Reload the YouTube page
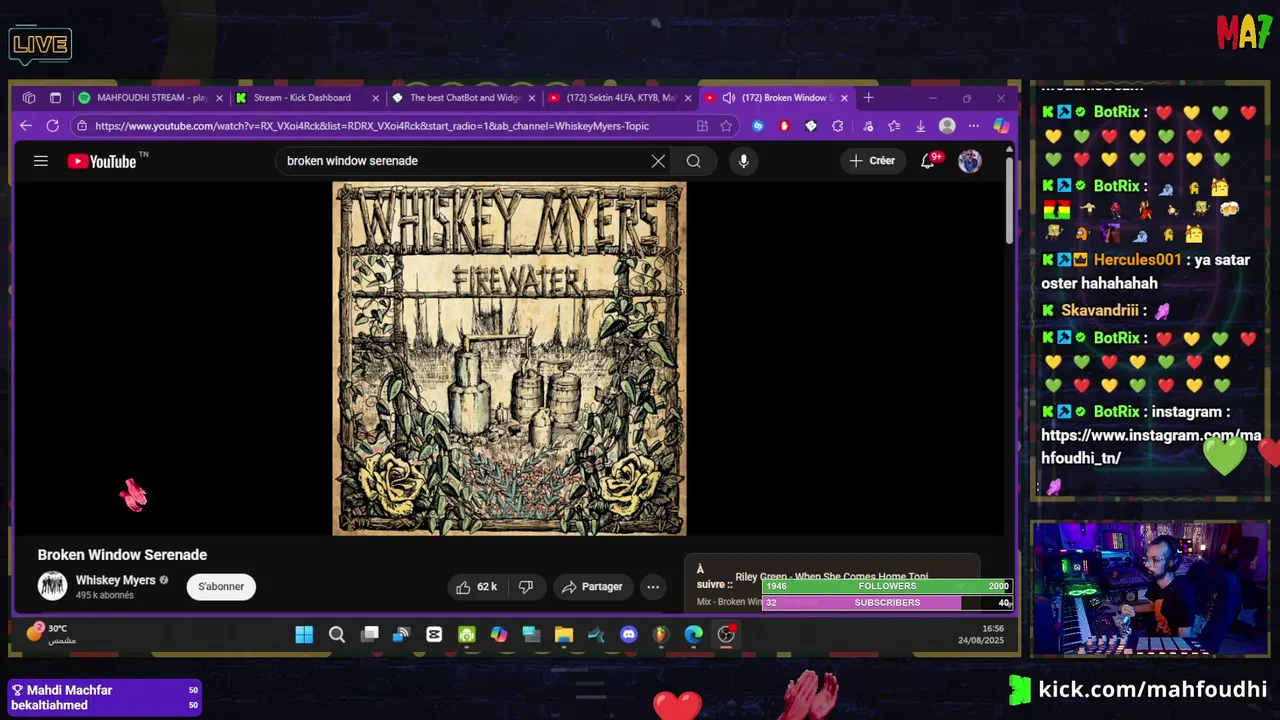 (52, 126)
